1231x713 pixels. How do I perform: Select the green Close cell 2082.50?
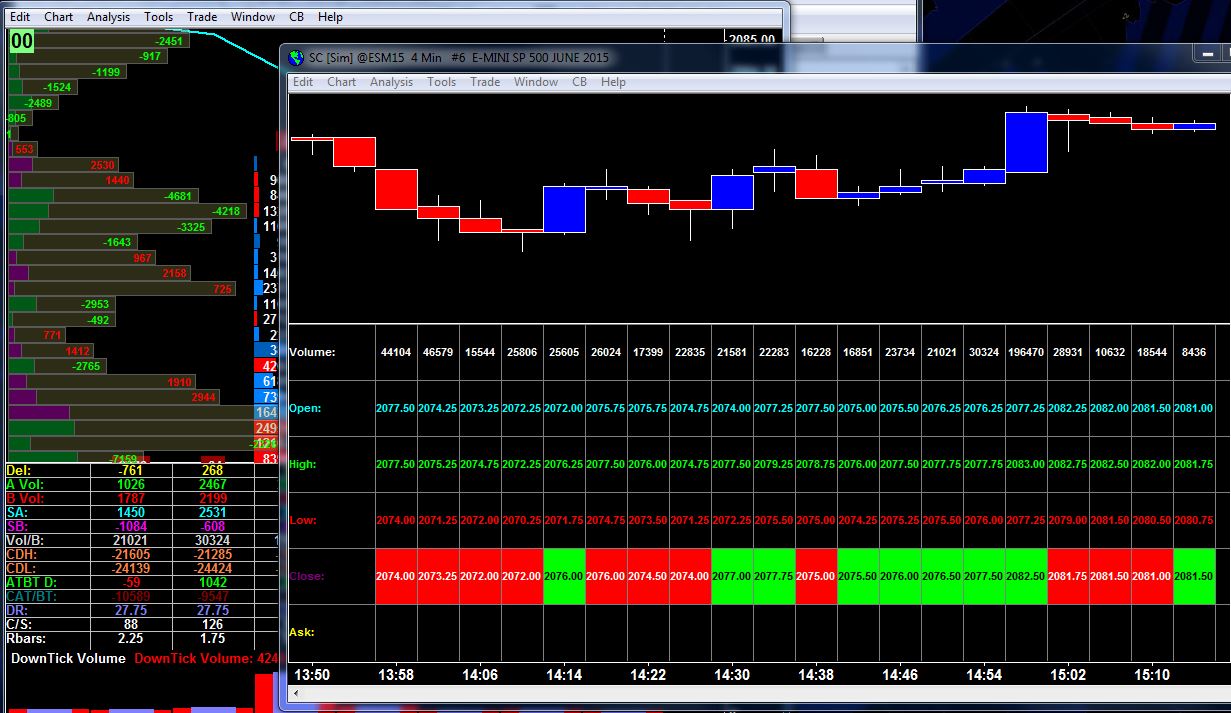[x=1026, y=576]
